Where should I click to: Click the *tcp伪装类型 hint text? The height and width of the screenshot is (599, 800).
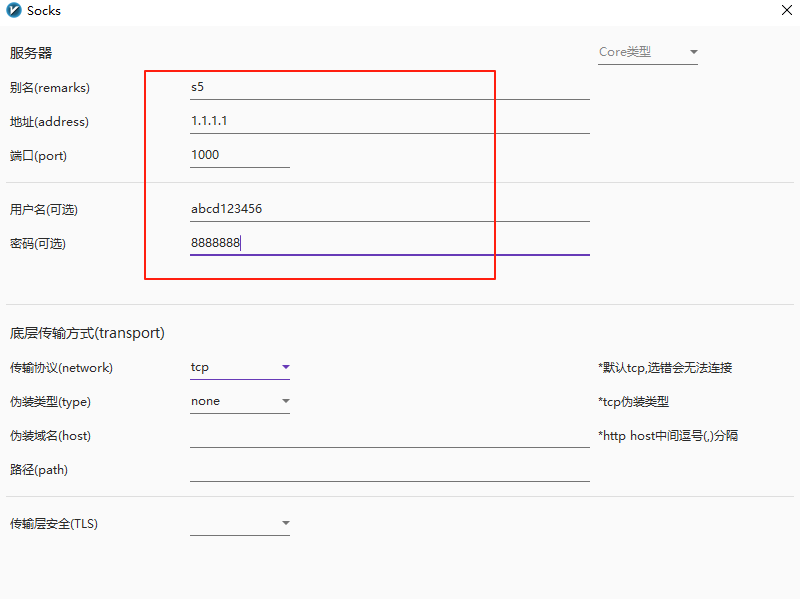coord(633,402)
